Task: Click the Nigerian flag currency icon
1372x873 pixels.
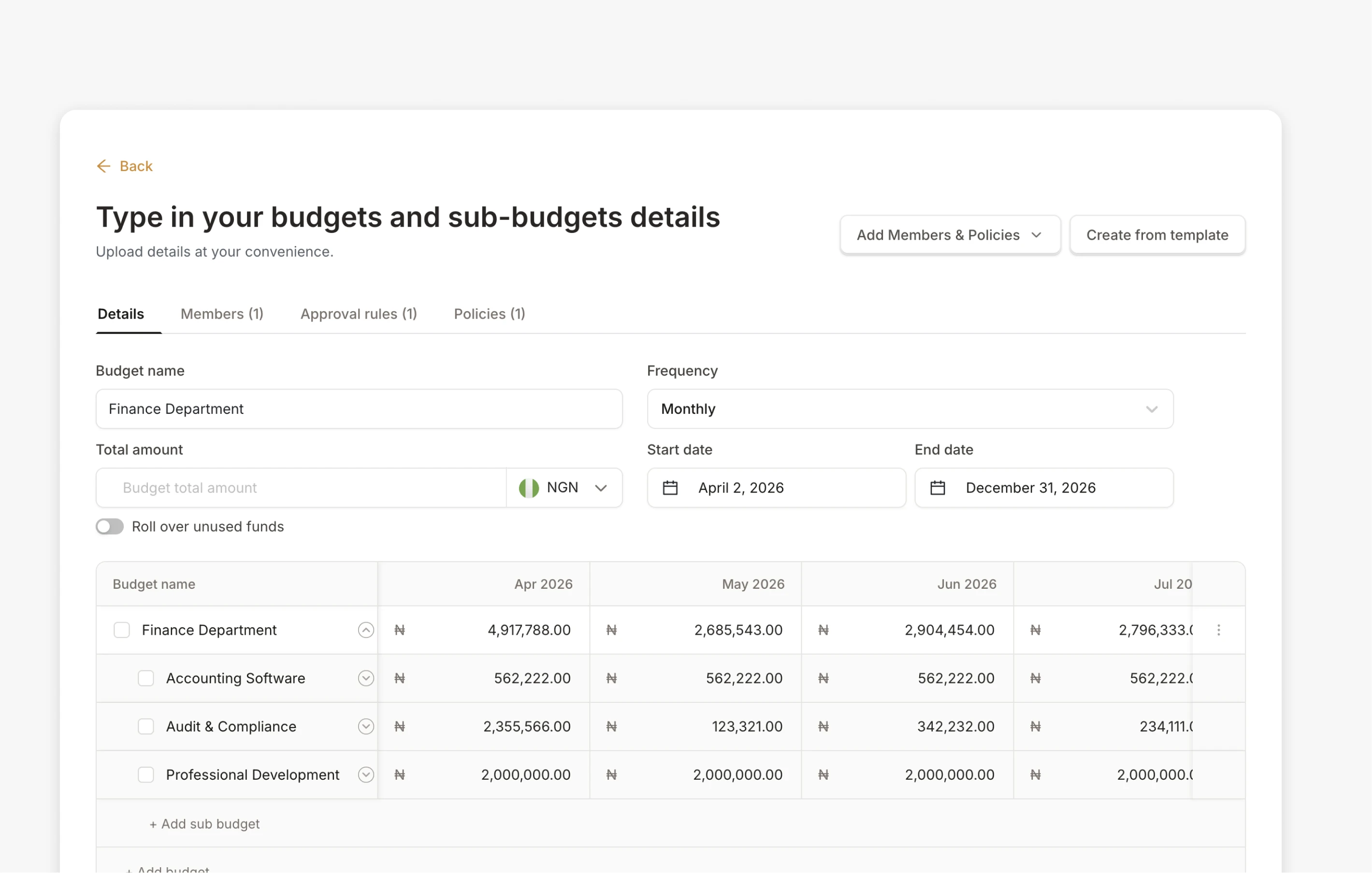Action: [x=528, y=488]
